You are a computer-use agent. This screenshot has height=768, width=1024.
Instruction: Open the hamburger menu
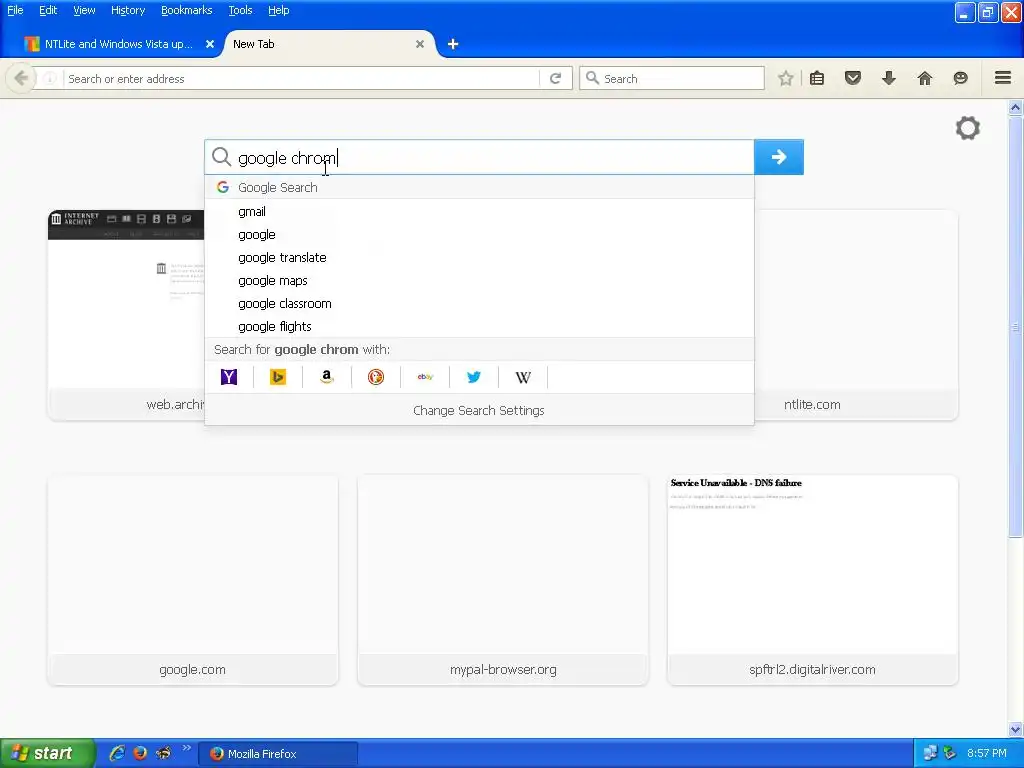tap(1003, 78)
